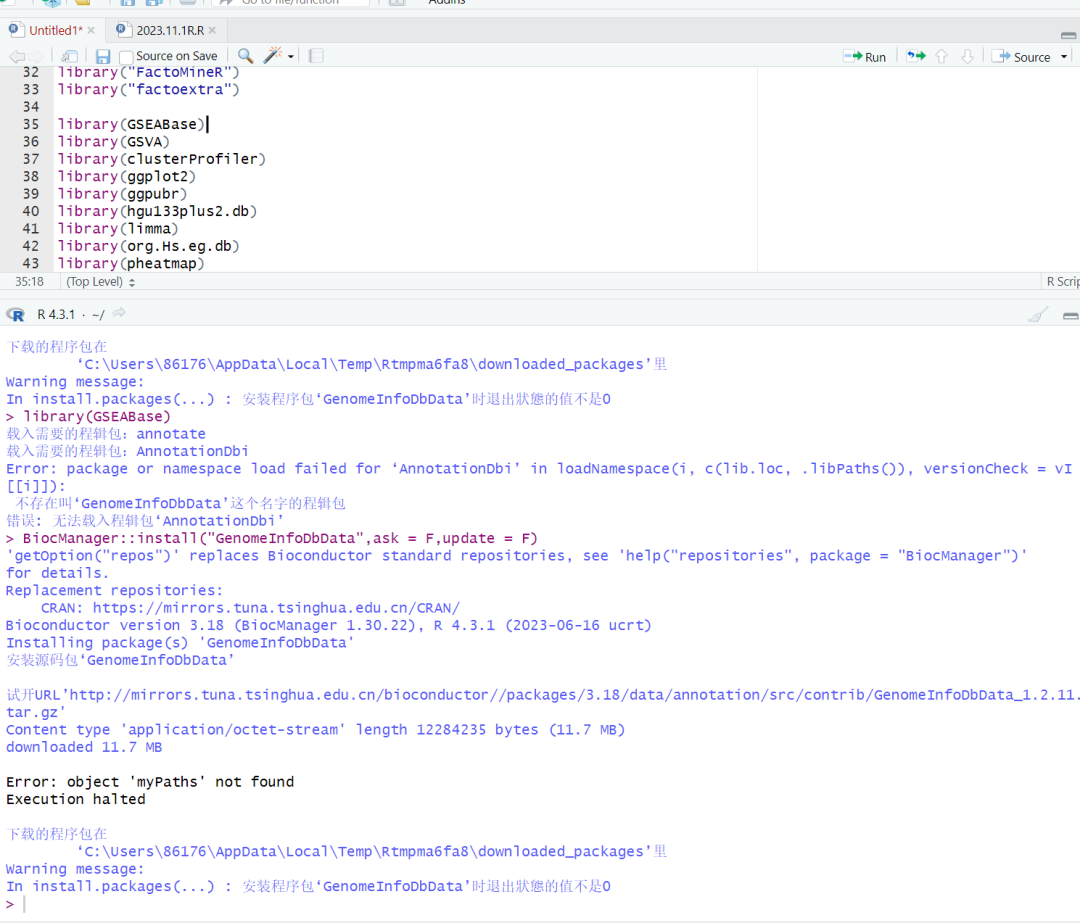Image resolution: width=1080 pixels, height=923 pixels.
Task: Place cursor on line 35 library(GSEABase)
Action: (x=132, y=124)
